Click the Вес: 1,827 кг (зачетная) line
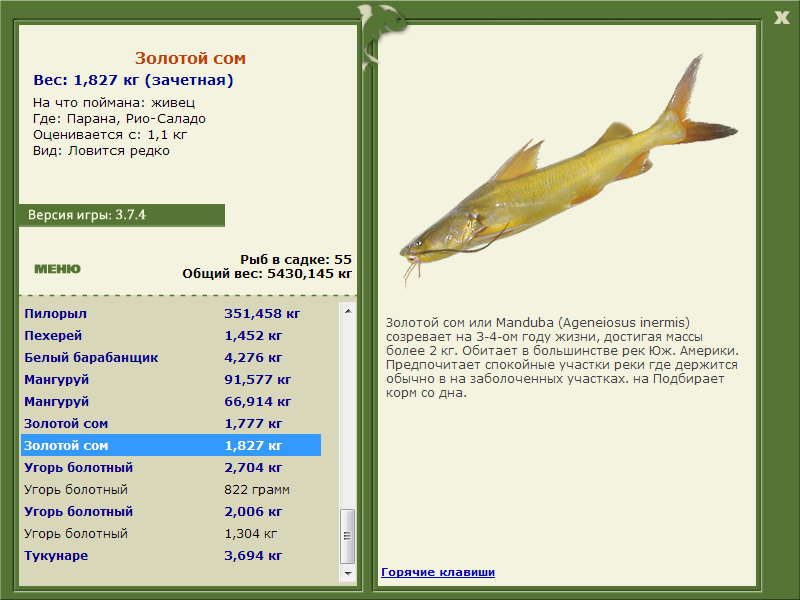Viewport: 800px width, 600px height. pyautogui.click(x=133, y=80)
